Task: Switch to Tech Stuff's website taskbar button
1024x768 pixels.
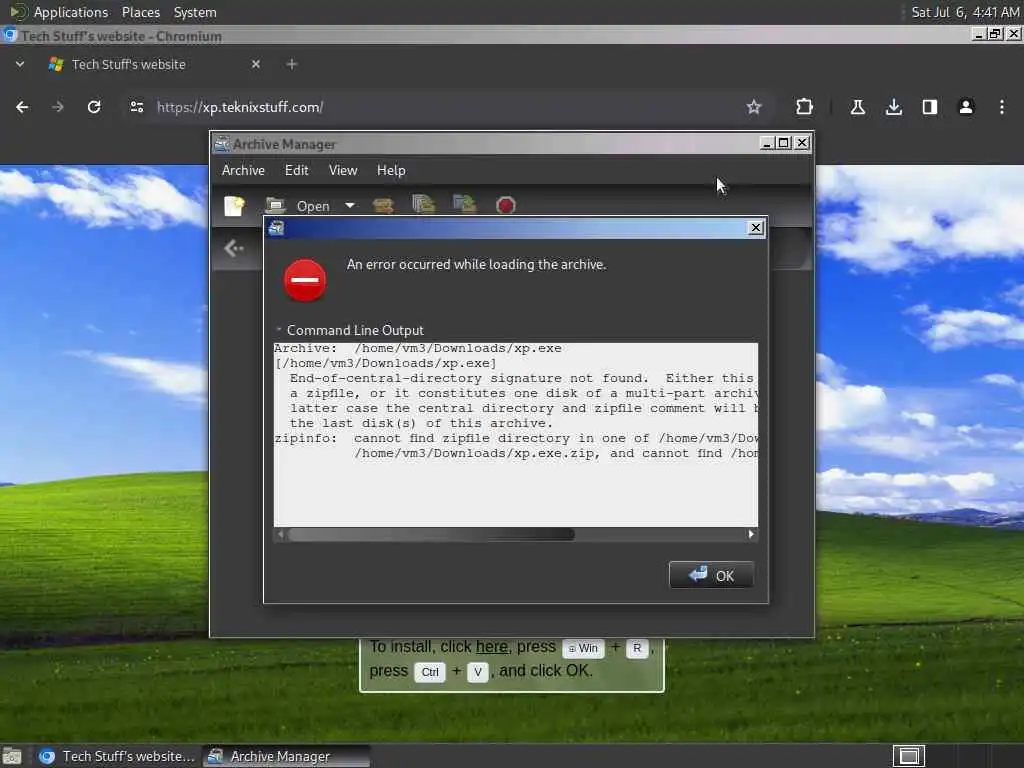Action: point(116,756)
